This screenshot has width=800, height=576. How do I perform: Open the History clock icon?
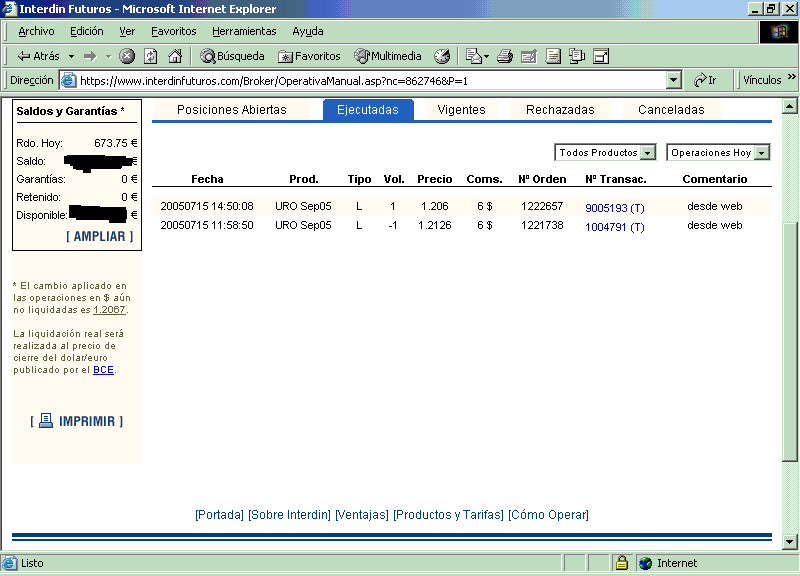(x=442, y=56)
